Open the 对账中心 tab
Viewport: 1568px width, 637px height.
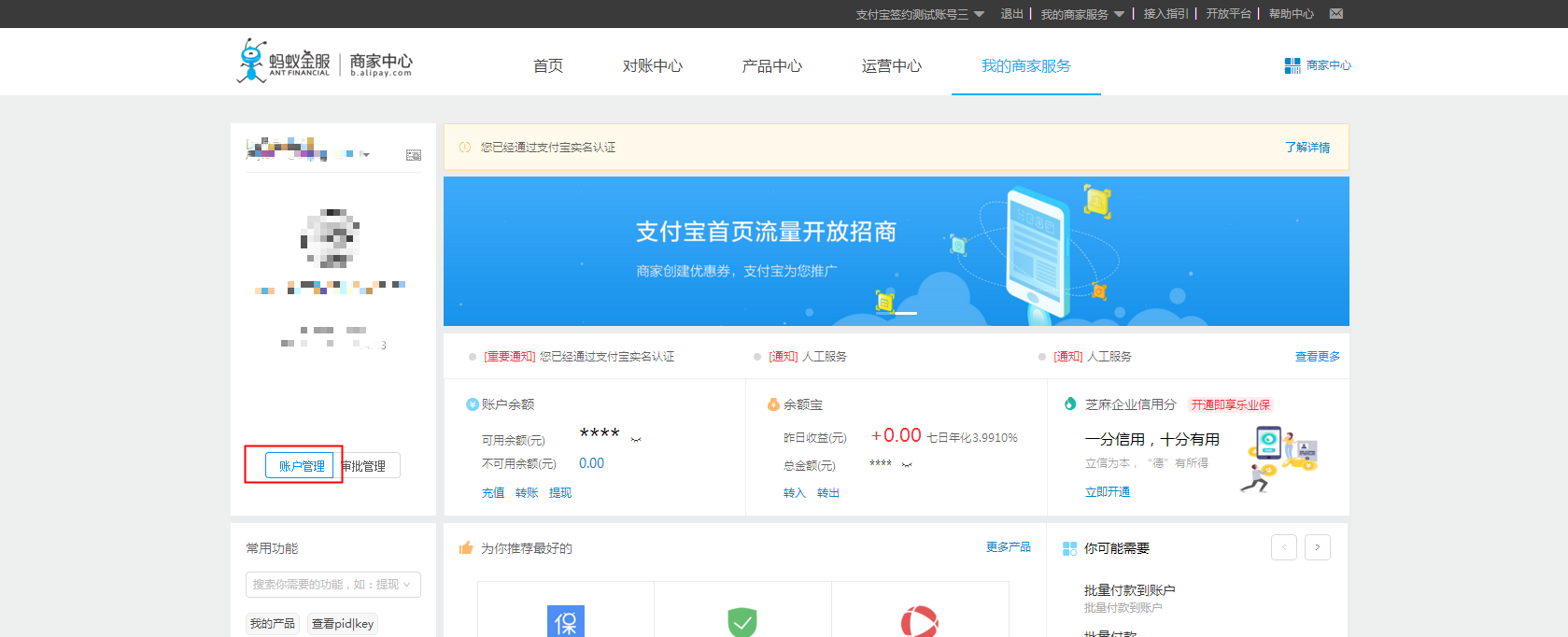(x=653, y=66)
